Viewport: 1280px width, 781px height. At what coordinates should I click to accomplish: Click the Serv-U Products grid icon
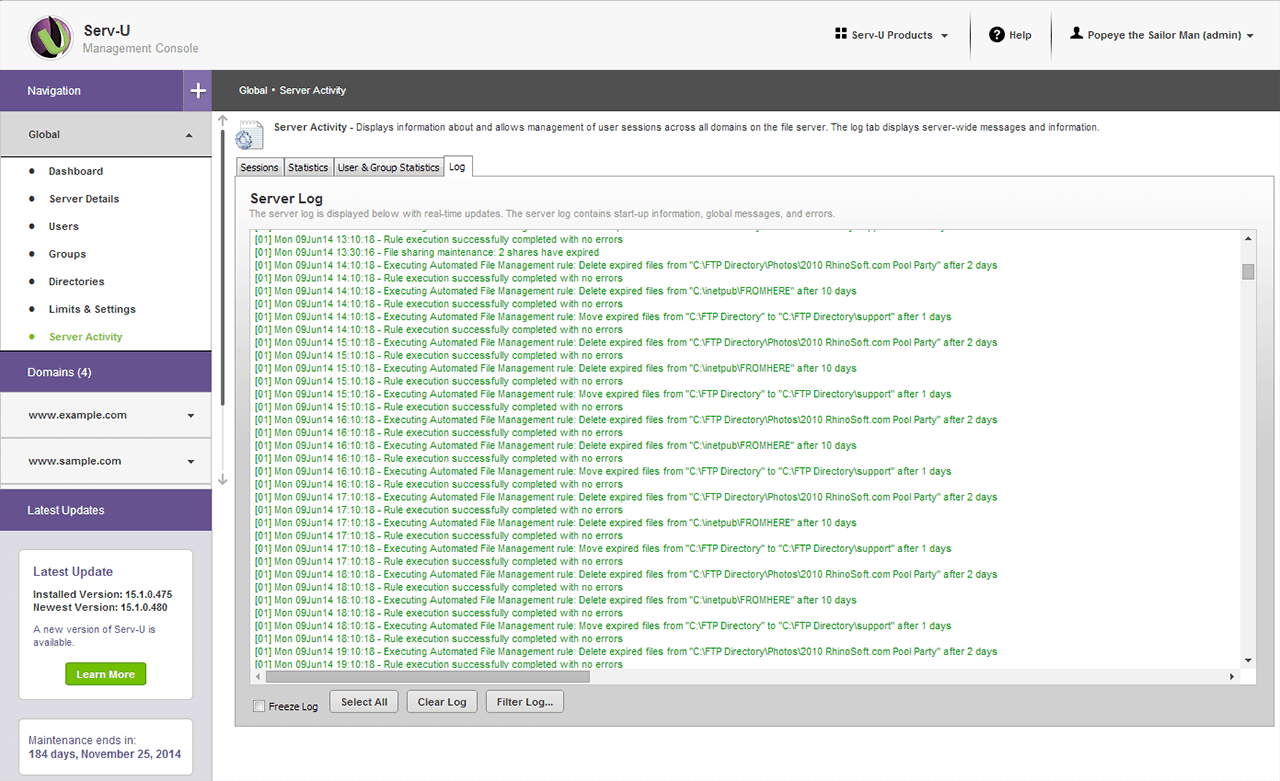click(840, 34)
